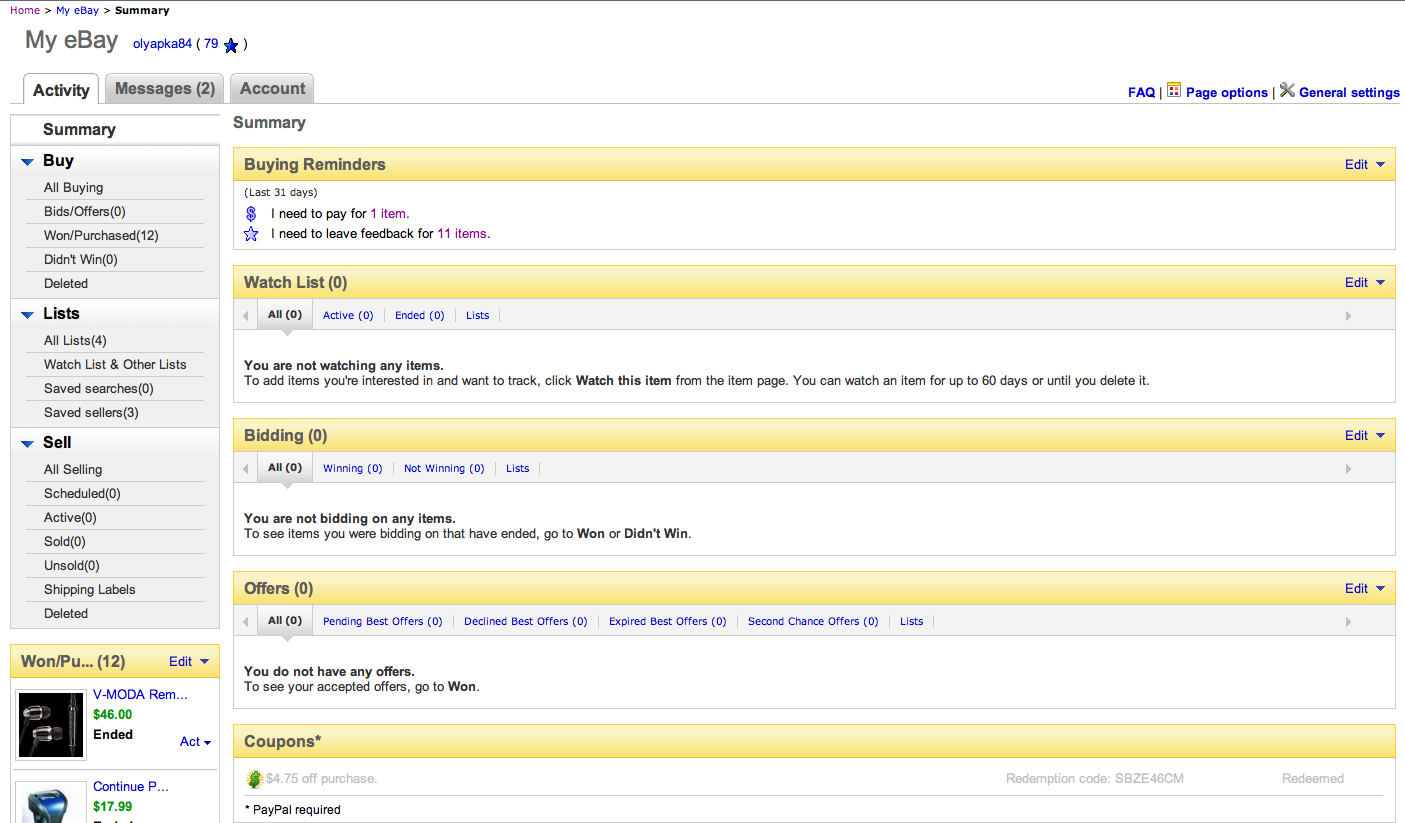The height and width of the screenshot is (823, 1405).
Task: Select Ended (0) tab in Watch List
Action: [420, 316]
